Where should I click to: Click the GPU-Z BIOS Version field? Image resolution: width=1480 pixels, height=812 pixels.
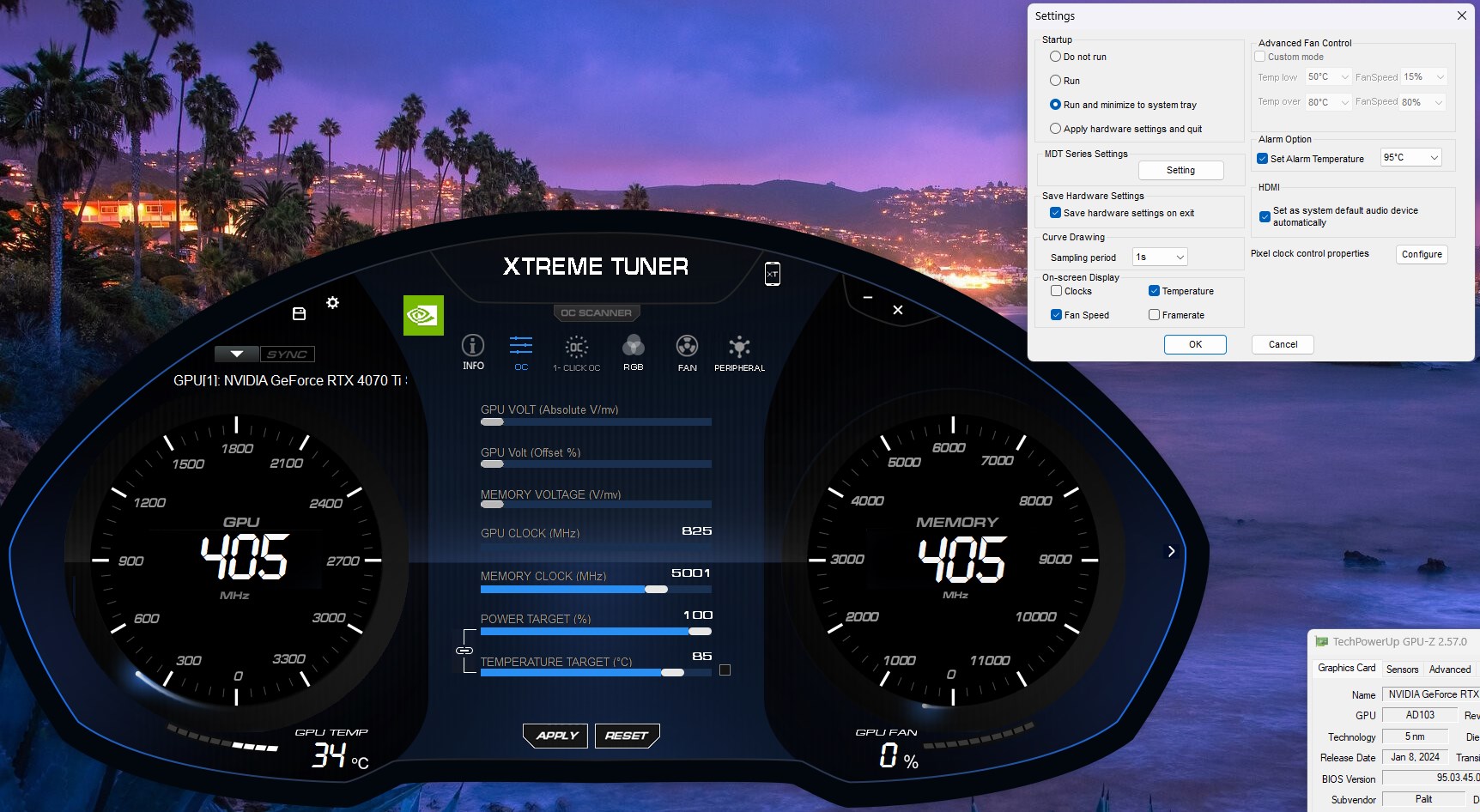point(1430,778)
